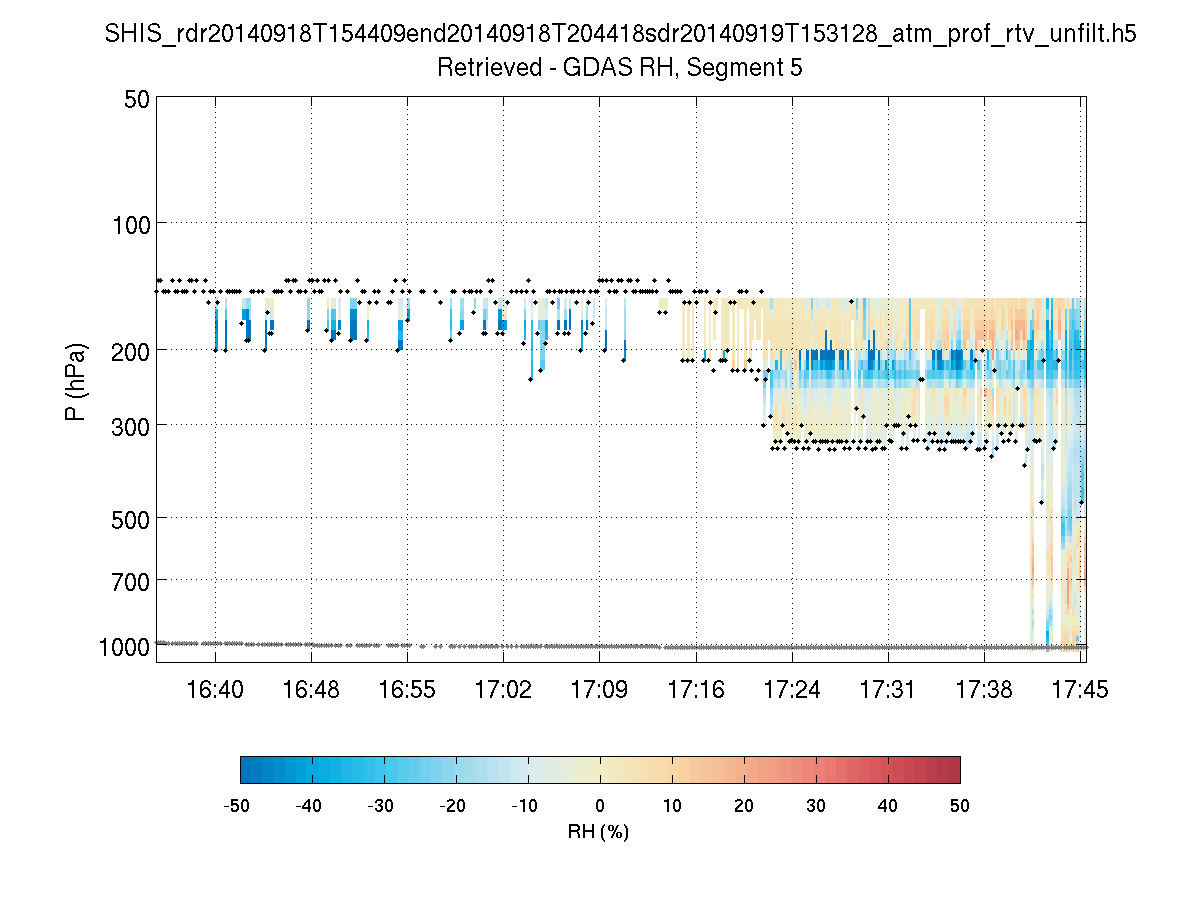Screen dimensions: 1200x900
Task: Click the RH (%) colorbar title
Action: pyautogui.click(x=598, y=832)
